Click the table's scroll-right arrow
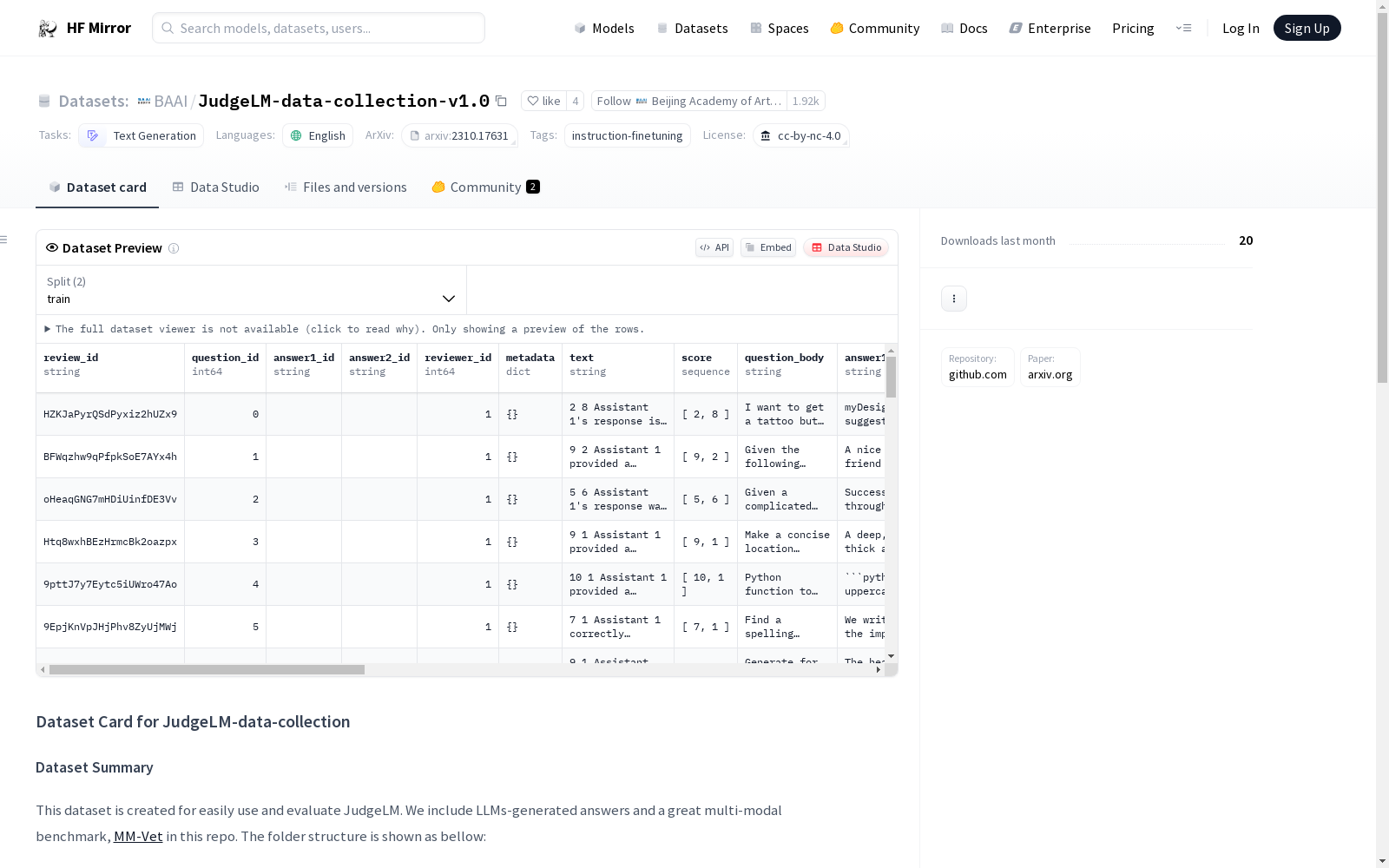Screen dimensions: 1389x868 [879, 669]
